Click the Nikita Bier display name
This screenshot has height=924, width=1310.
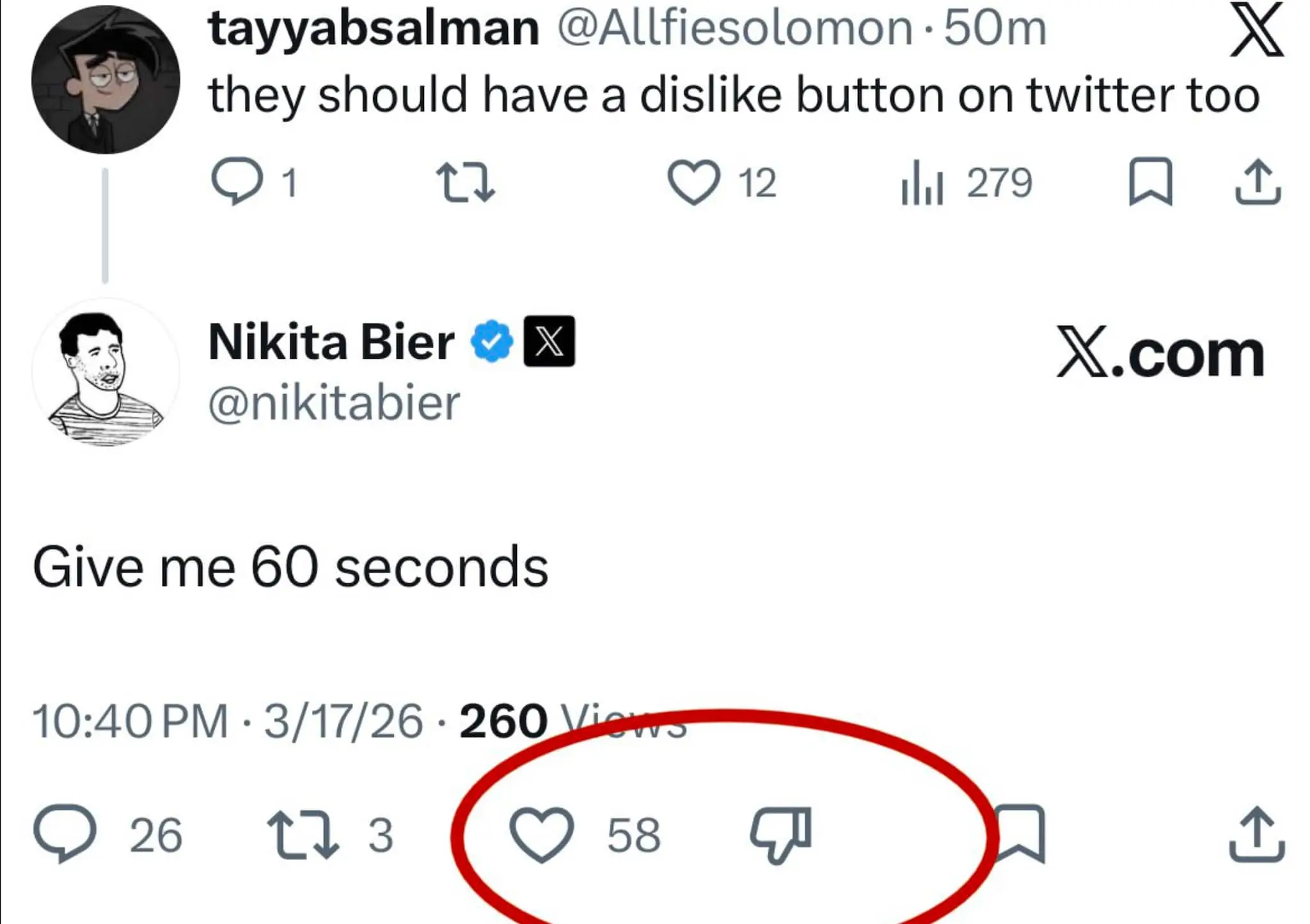click(x=331, y=342)
